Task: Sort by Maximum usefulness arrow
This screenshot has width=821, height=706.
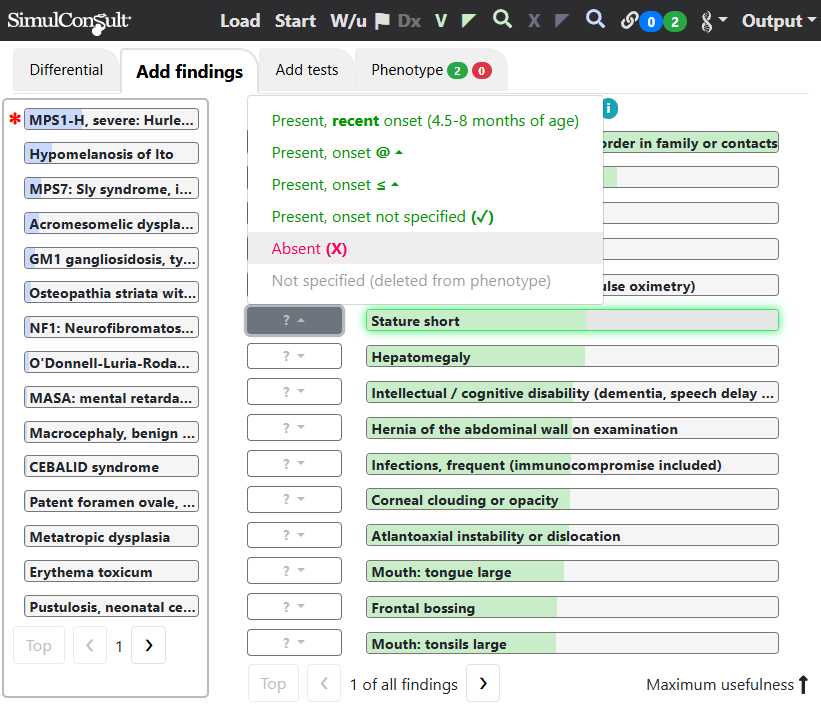Action: 803,684
